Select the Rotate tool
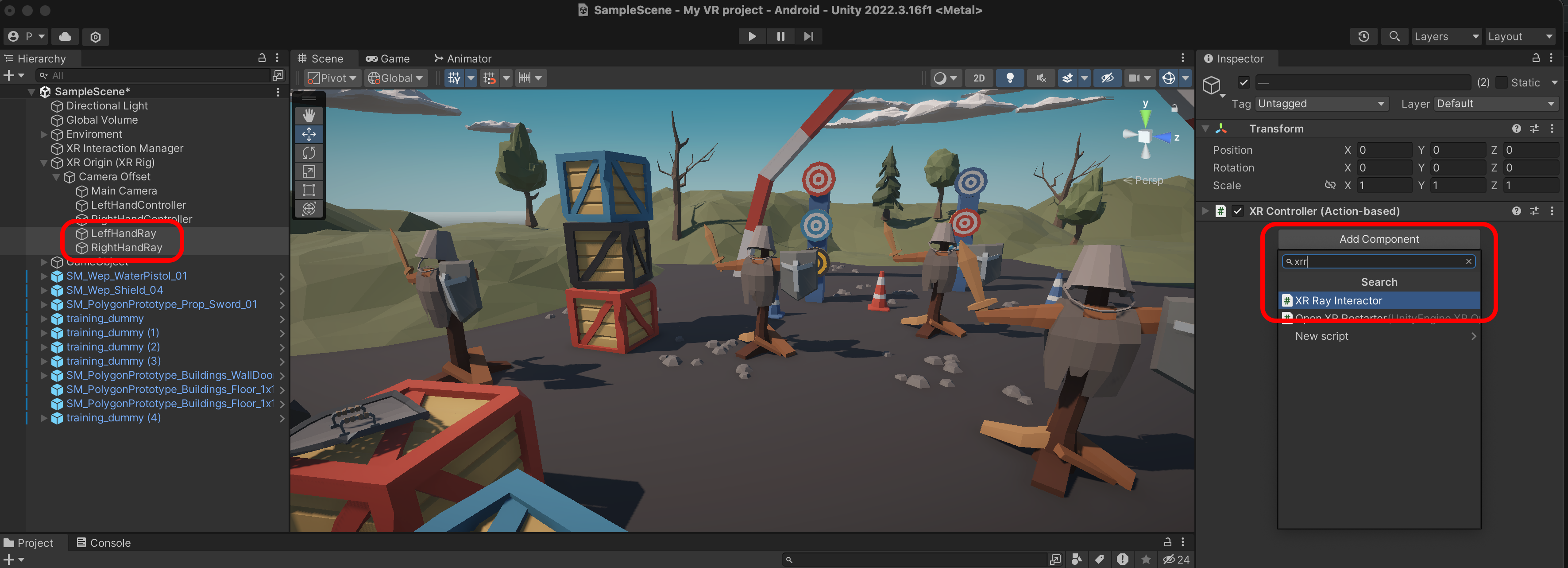Image resolution: width=1568 pixels, height=568 pixels. pyautogui.click(x=309, y=152)
